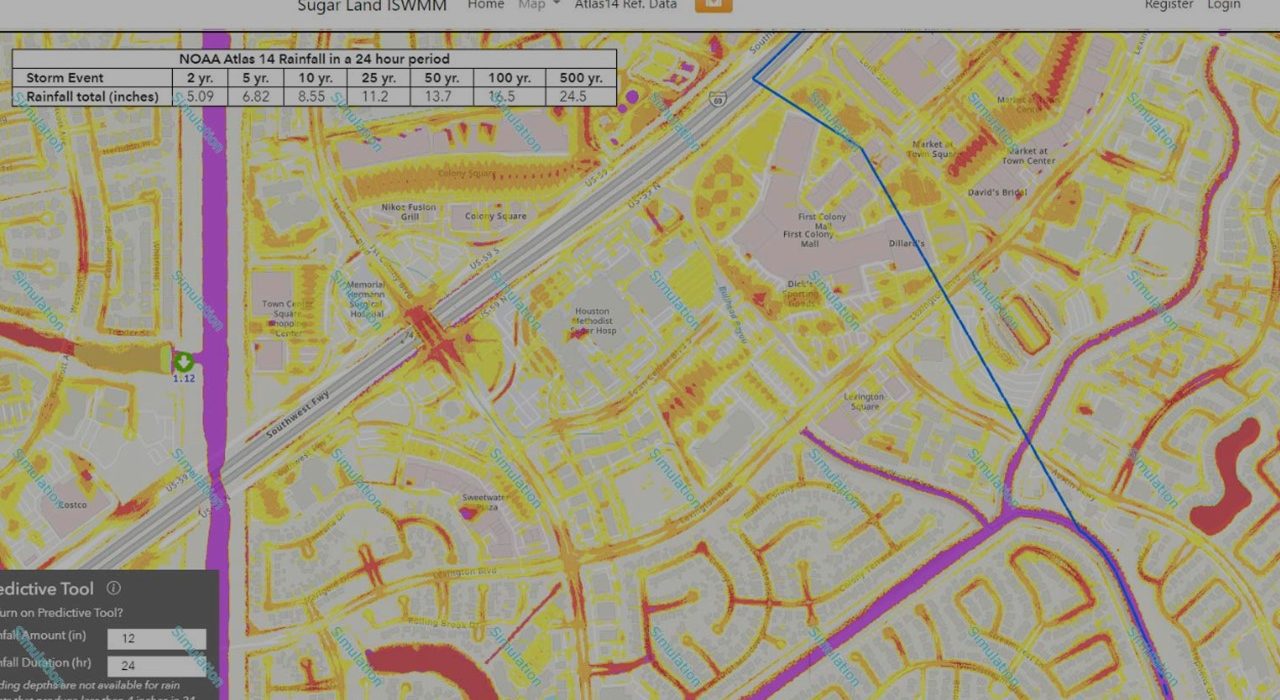
Task: Select the 100 yr. storm event header cell
Action: click(512, 77)
